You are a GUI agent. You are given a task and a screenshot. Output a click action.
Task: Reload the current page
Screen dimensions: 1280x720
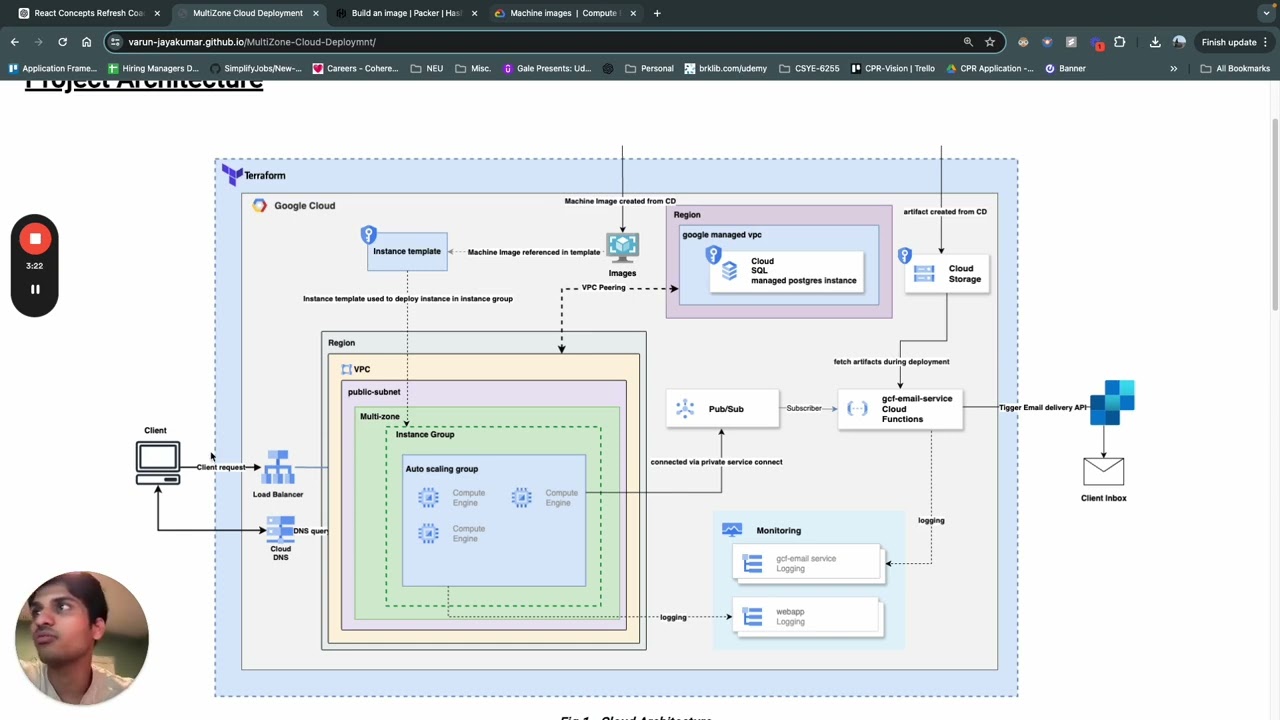tap(62, 42)
